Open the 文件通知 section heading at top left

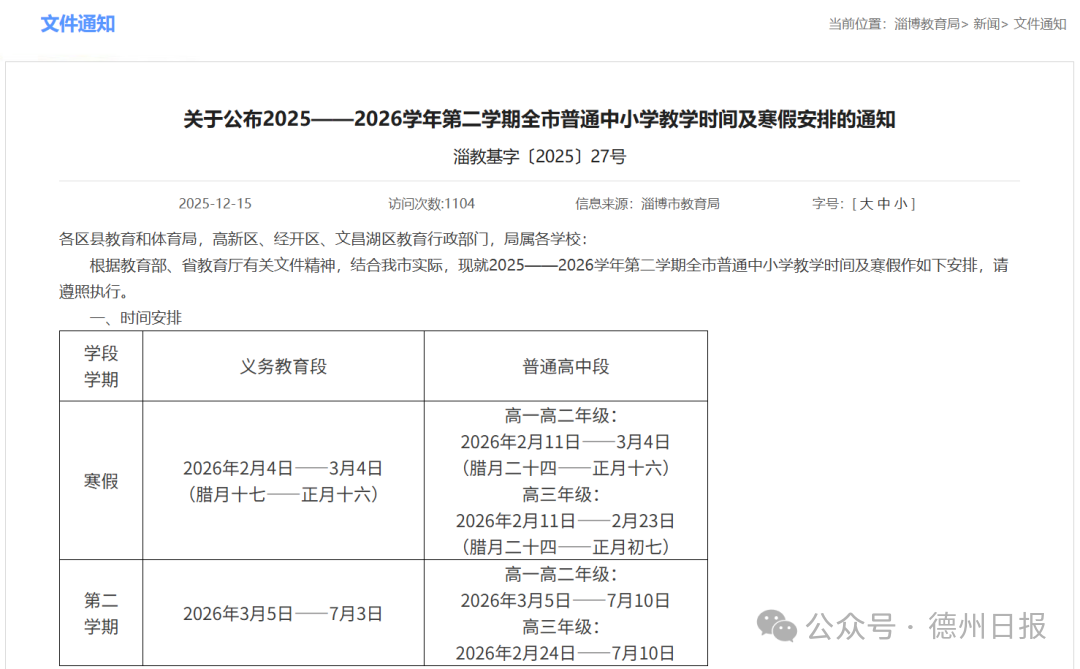pos(78,24)
